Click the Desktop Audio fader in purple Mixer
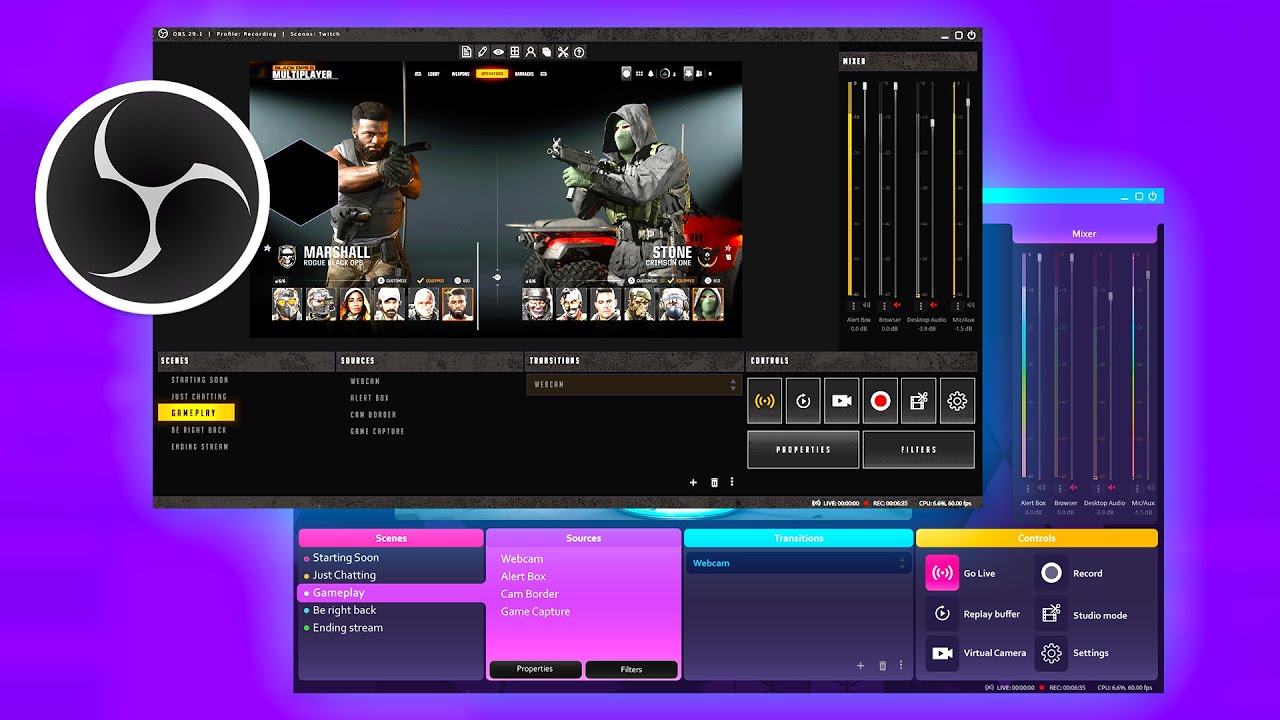 pos(1110,297)
